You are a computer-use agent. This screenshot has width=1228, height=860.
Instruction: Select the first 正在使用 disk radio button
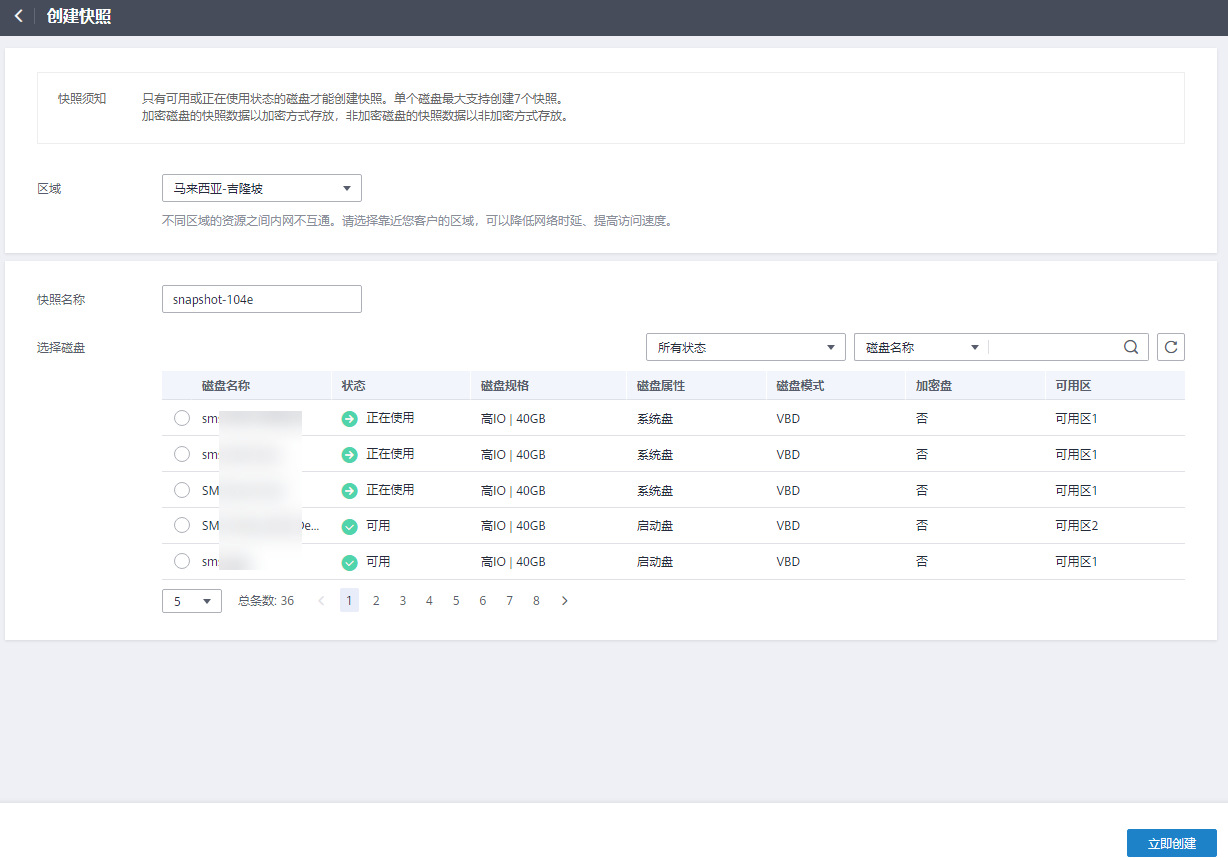[182, 418]
